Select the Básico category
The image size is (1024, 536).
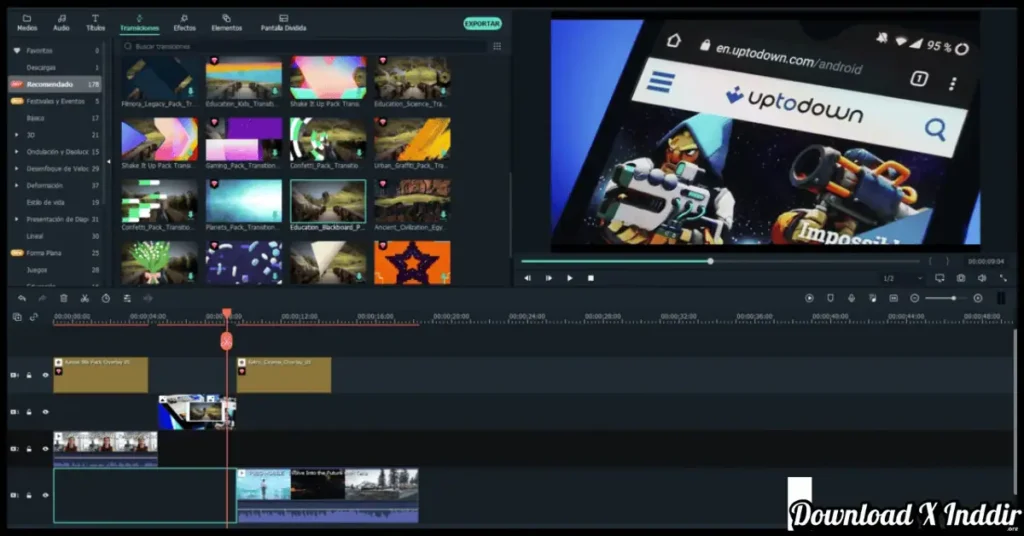click(x=55, y=118)
